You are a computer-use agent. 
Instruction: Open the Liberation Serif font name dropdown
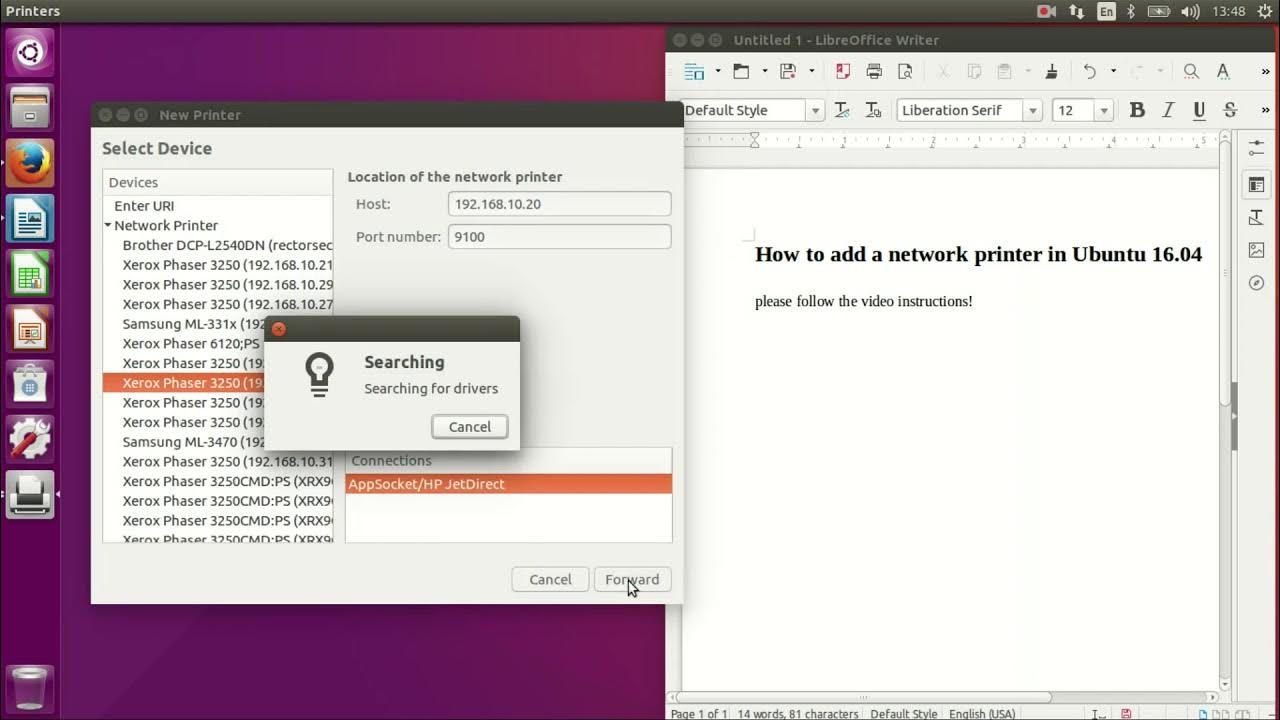1032,111
